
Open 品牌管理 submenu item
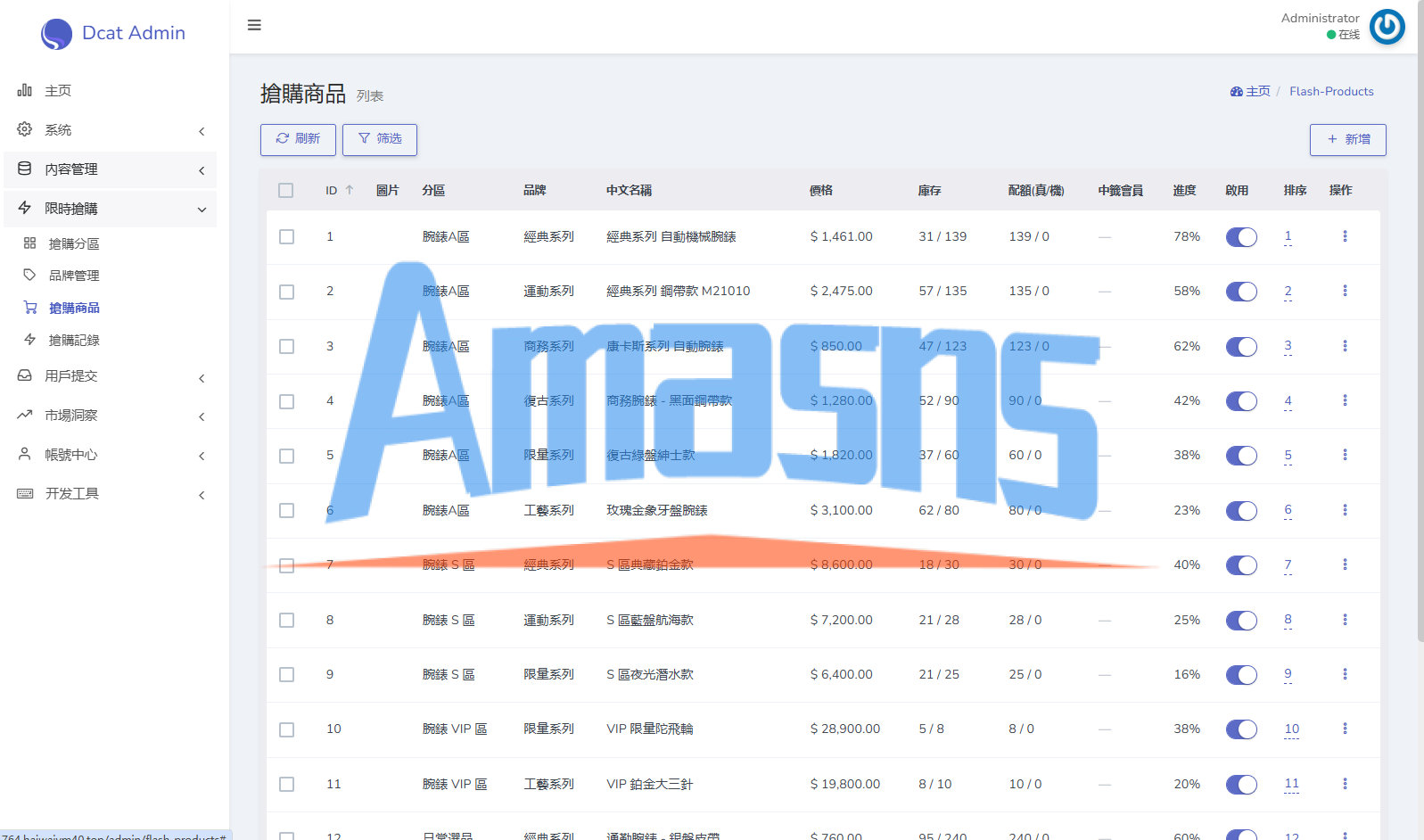(x=111, y=276)
